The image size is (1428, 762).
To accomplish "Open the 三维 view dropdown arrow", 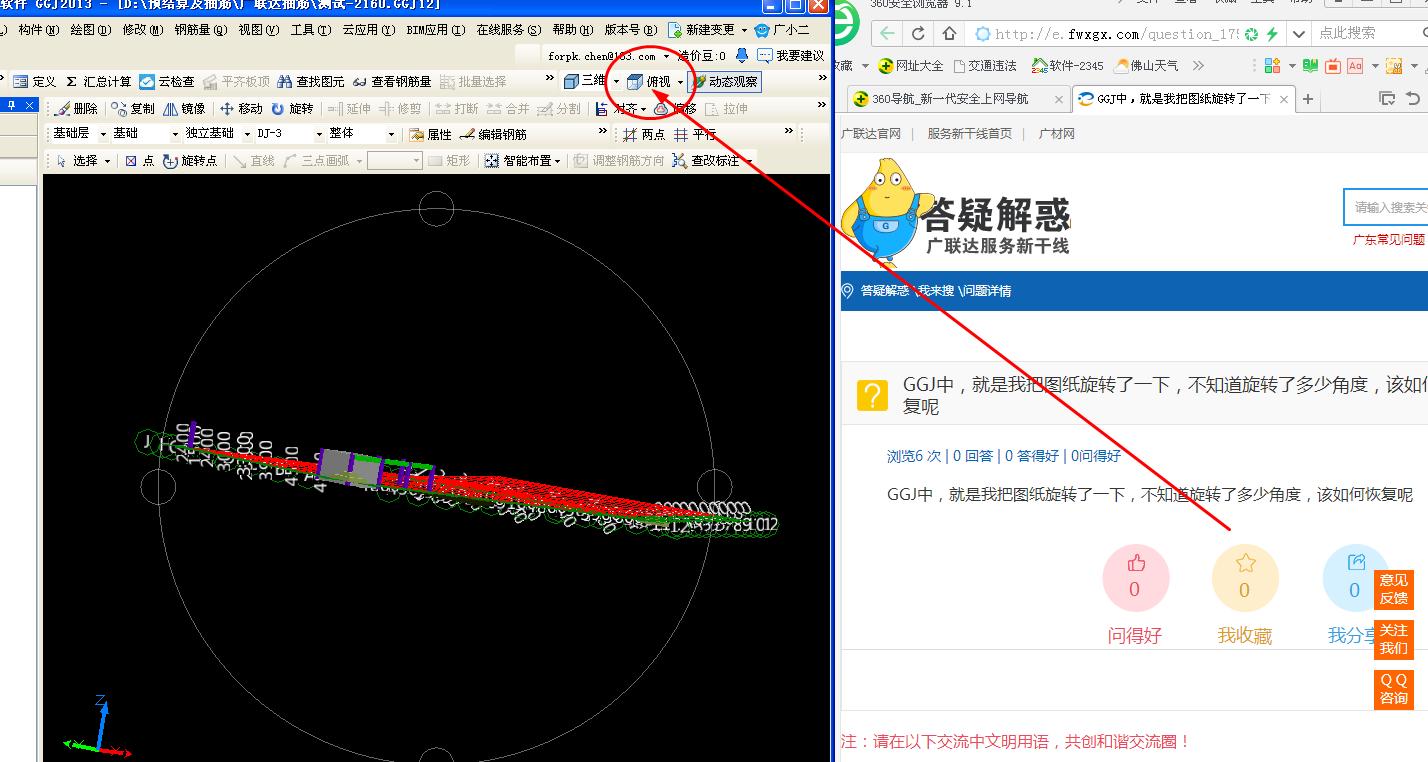I will point(616,82).
